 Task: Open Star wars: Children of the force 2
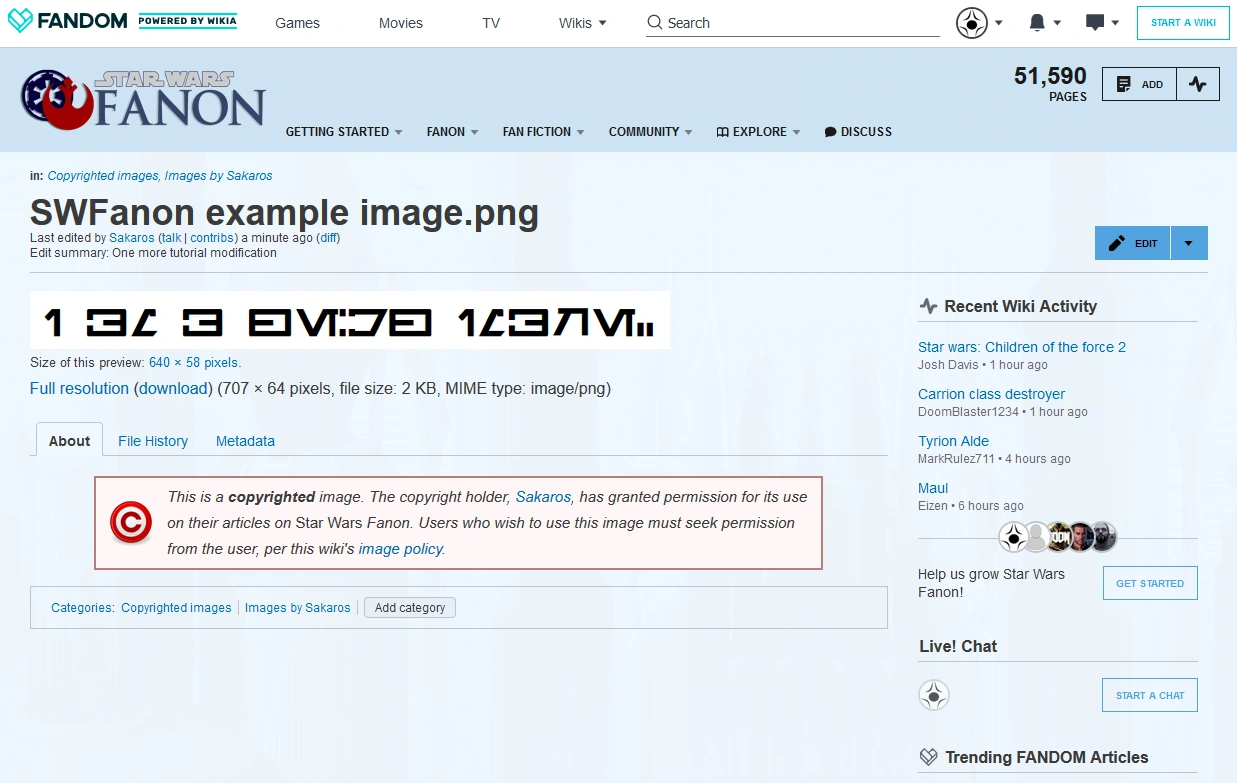click(x=1022, y=347)
